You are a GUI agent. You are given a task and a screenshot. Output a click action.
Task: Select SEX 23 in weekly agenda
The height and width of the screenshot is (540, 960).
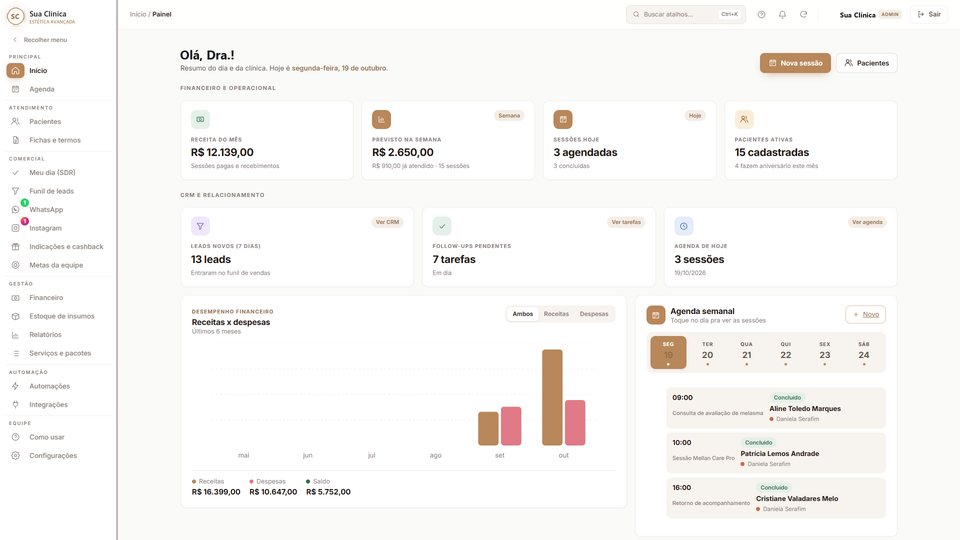click(825, 352)
